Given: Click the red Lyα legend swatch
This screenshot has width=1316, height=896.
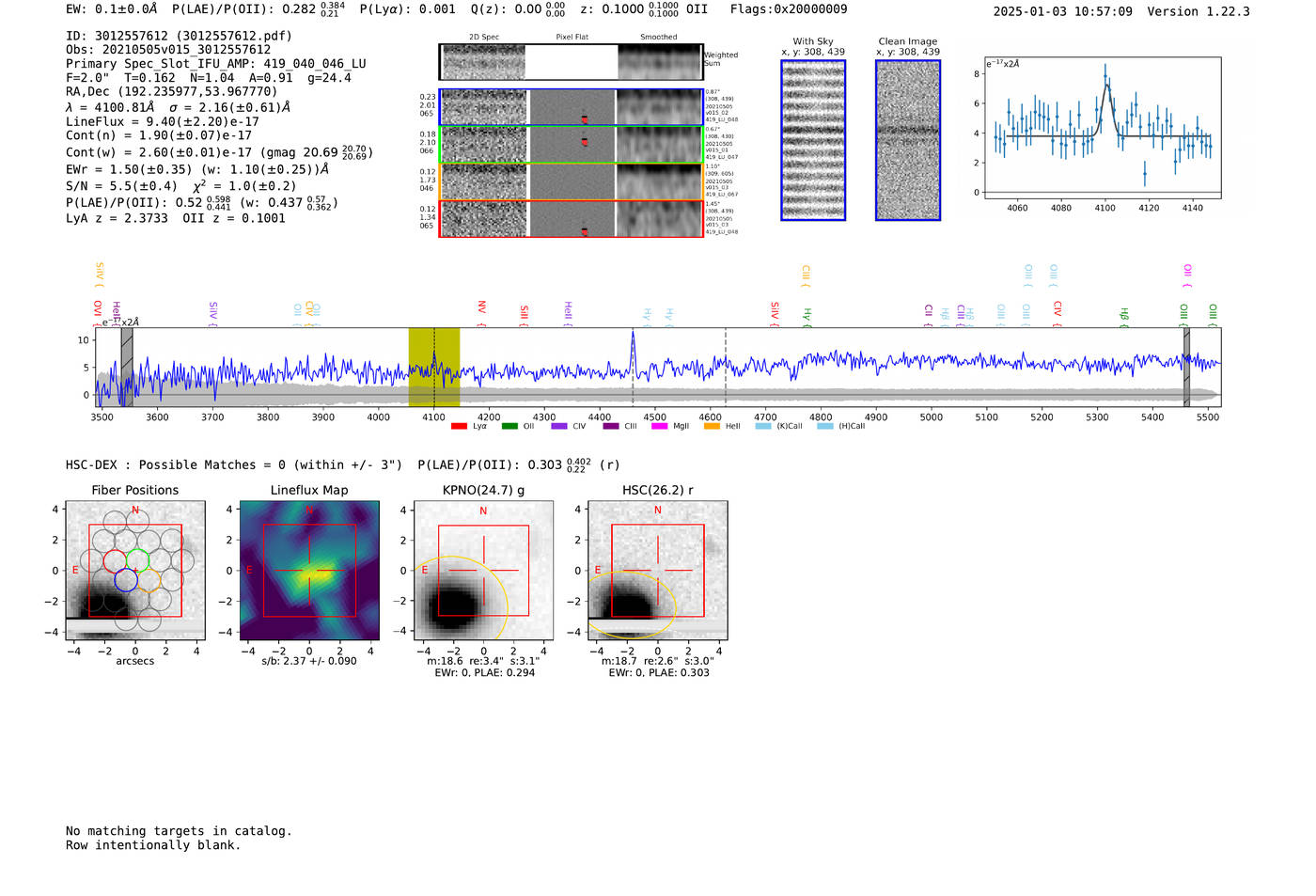Looking at the screenshot, I should [x=459, y=426].
